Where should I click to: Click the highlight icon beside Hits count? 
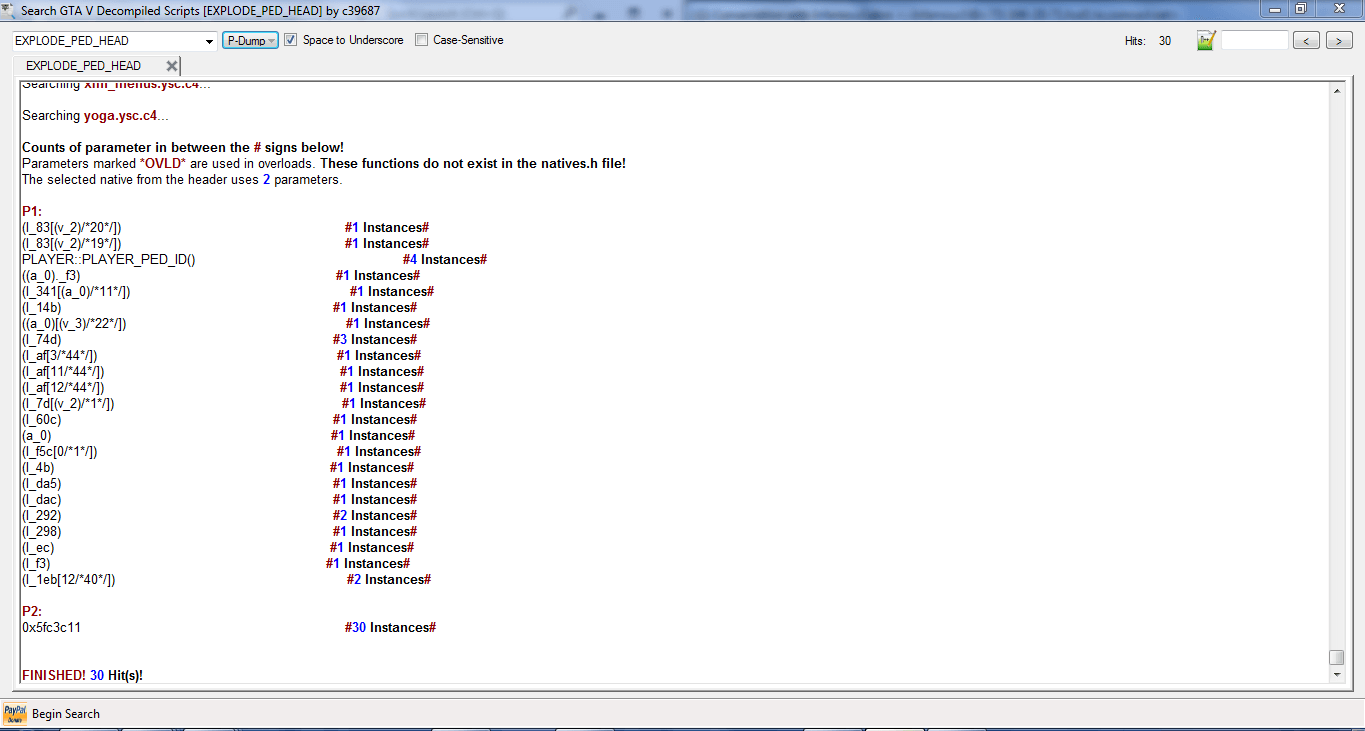coord(1205,41)
